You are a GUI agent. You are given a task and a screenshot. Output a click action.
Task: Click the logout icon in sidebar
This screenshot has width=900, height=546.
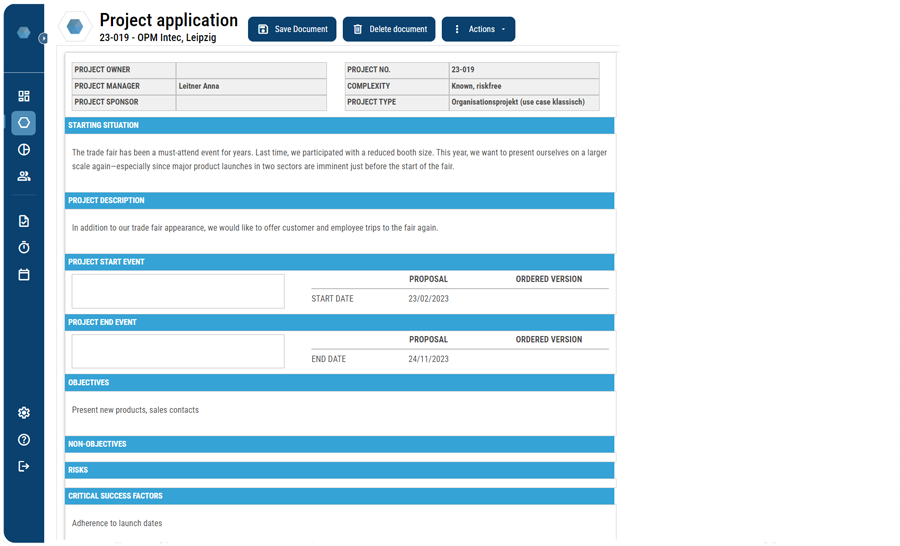[24, 466]
